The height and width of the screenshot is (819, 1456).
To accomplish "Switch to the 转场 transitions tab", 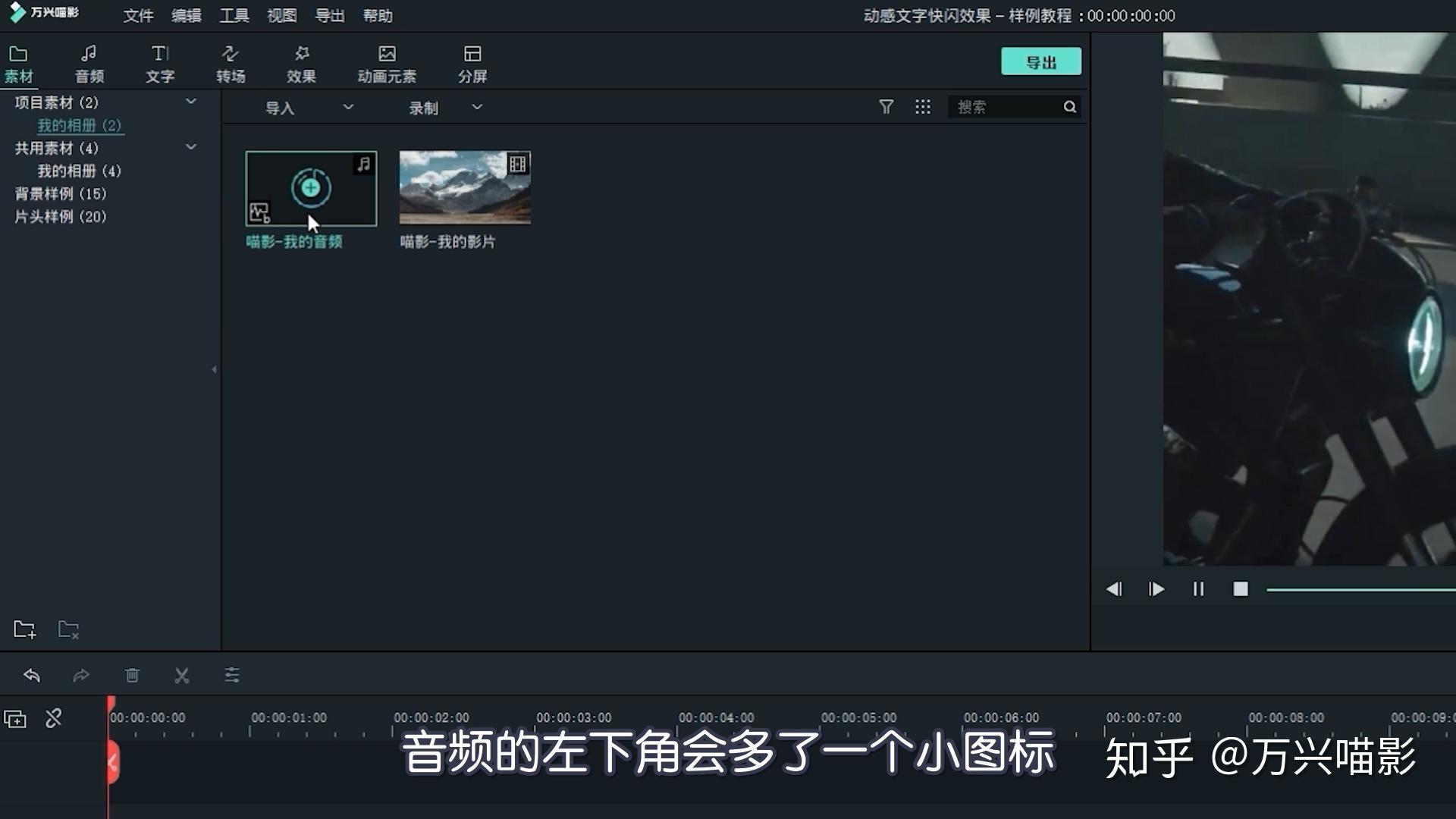I will click(x=231, y=64).
